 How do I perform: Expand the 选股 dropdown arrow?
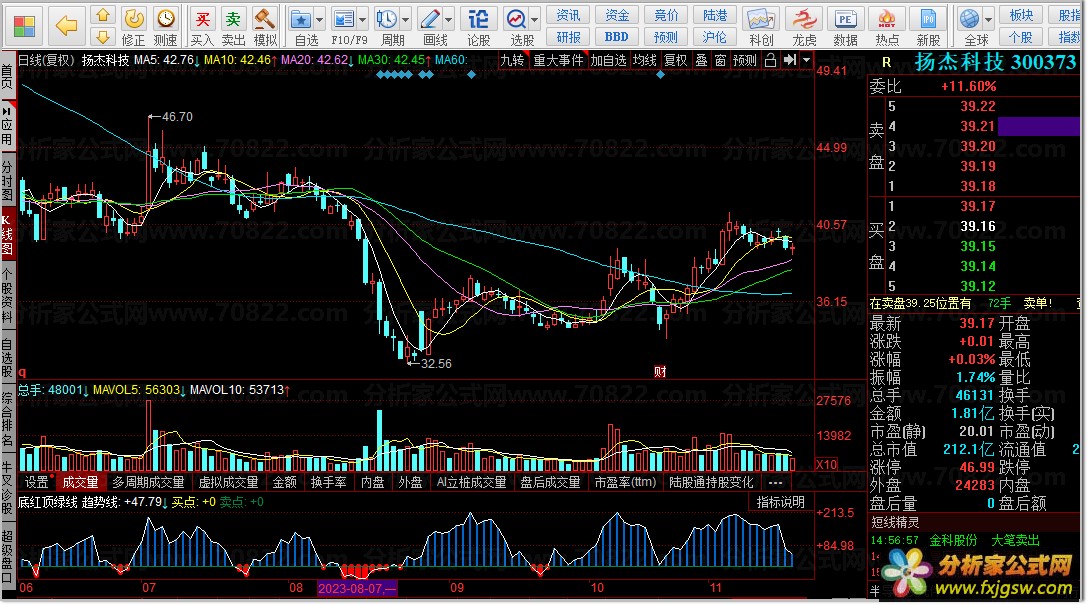[x=535, y=19]
